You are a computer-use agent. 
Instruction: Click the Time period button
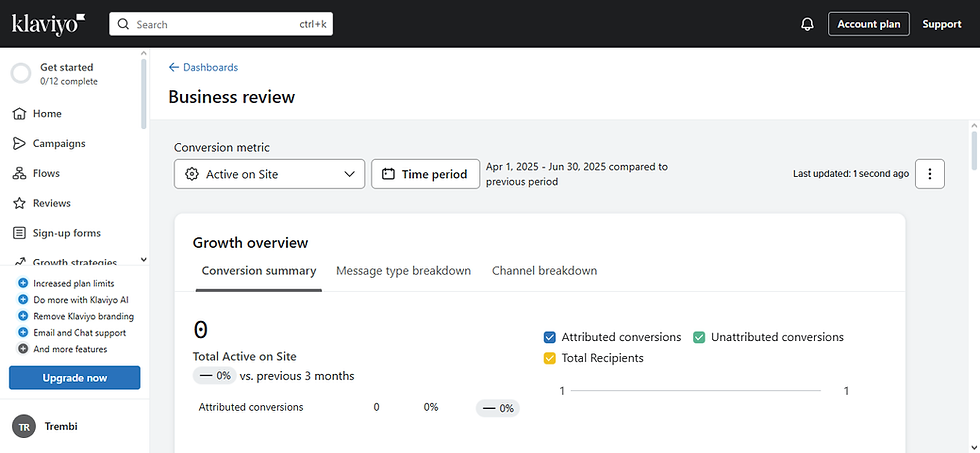point(426,174)
